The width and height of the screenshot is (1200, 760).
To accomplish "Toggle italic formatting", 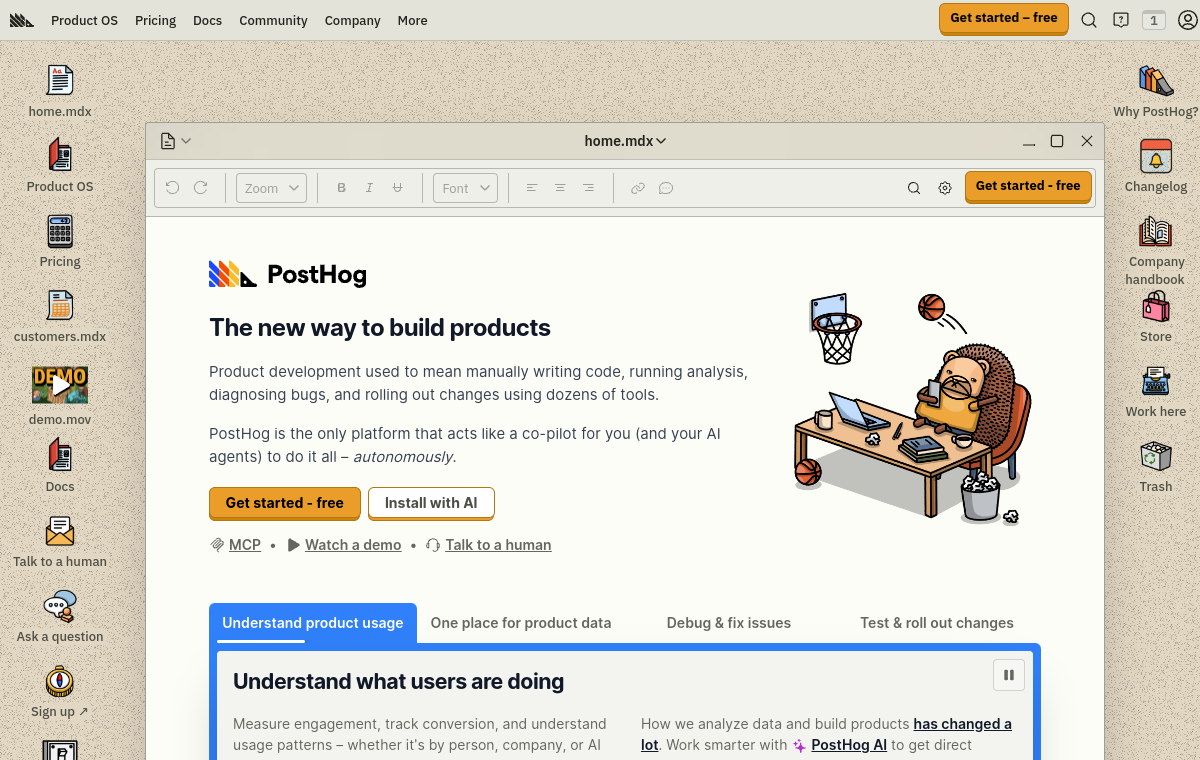I will (x=369, y=187).
